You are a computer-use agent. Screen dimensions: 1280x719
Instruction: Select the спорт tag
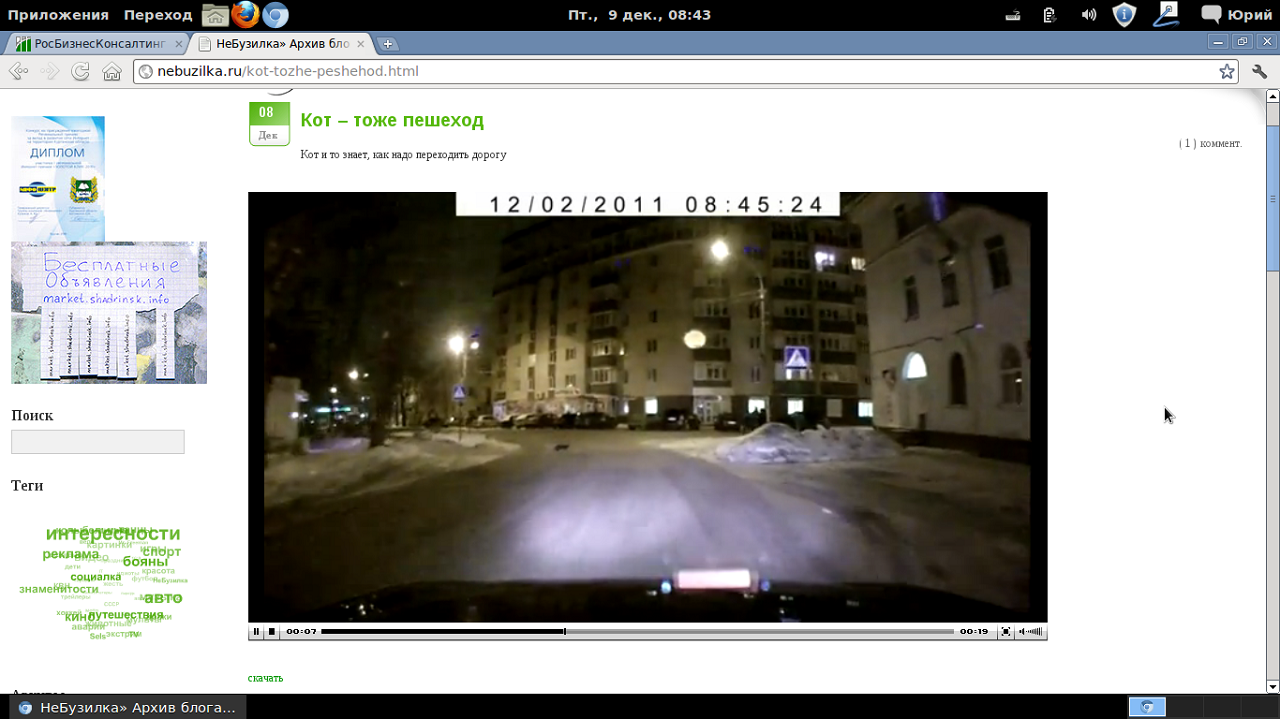(162, 552)
